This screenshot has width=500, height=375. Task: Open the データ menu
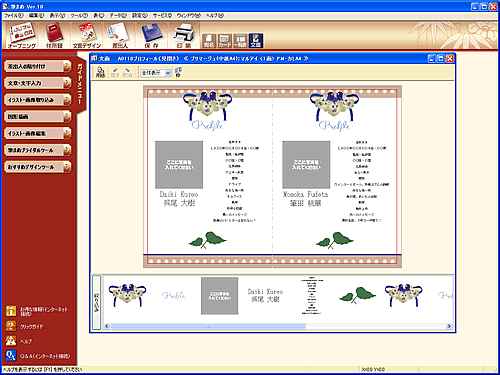point(118,15)
